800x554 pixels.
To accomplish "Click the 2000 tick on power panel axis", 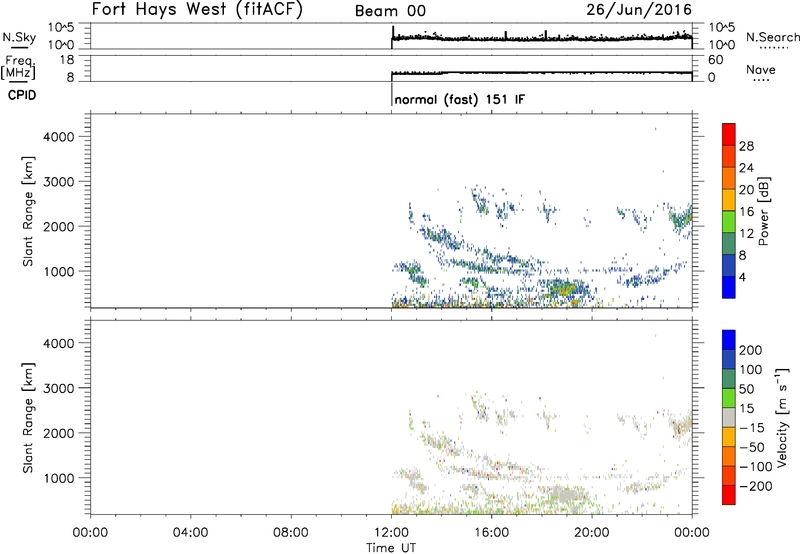I will pos(59,226).
